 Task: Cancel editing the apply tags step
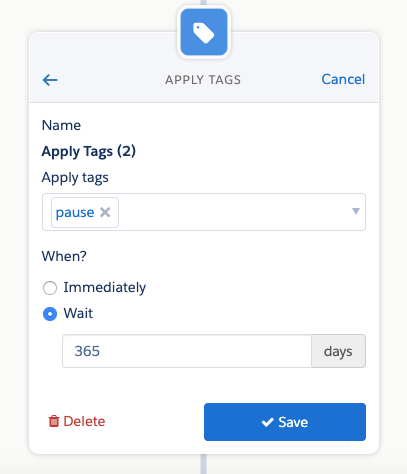click(x=343, y=79)
